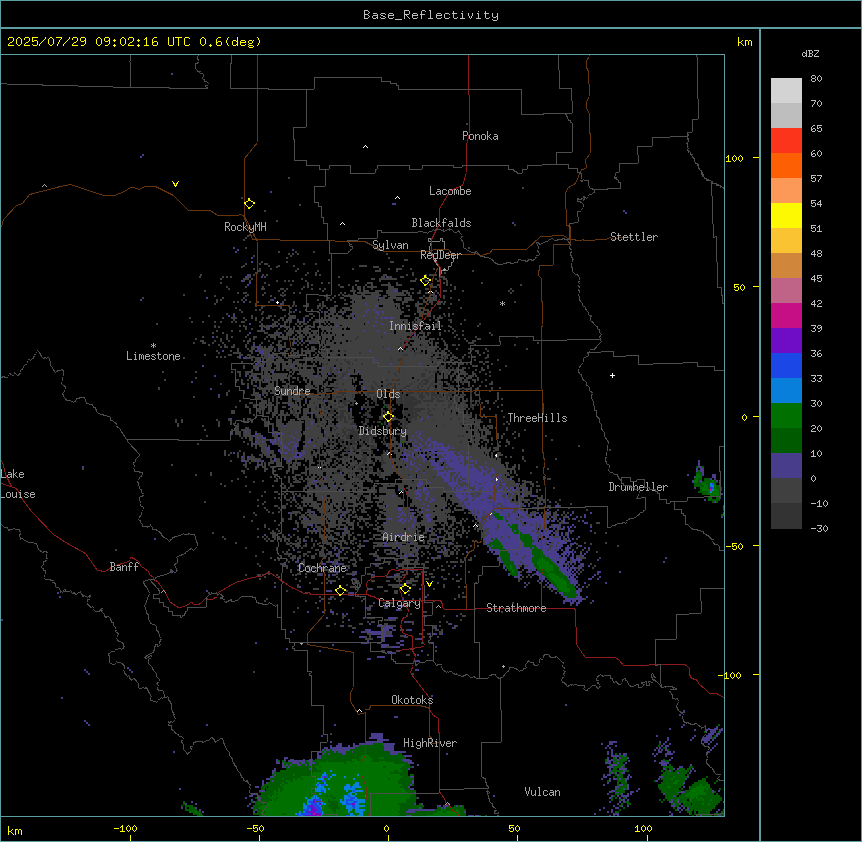Select the Sundre label

pos(292,391)
